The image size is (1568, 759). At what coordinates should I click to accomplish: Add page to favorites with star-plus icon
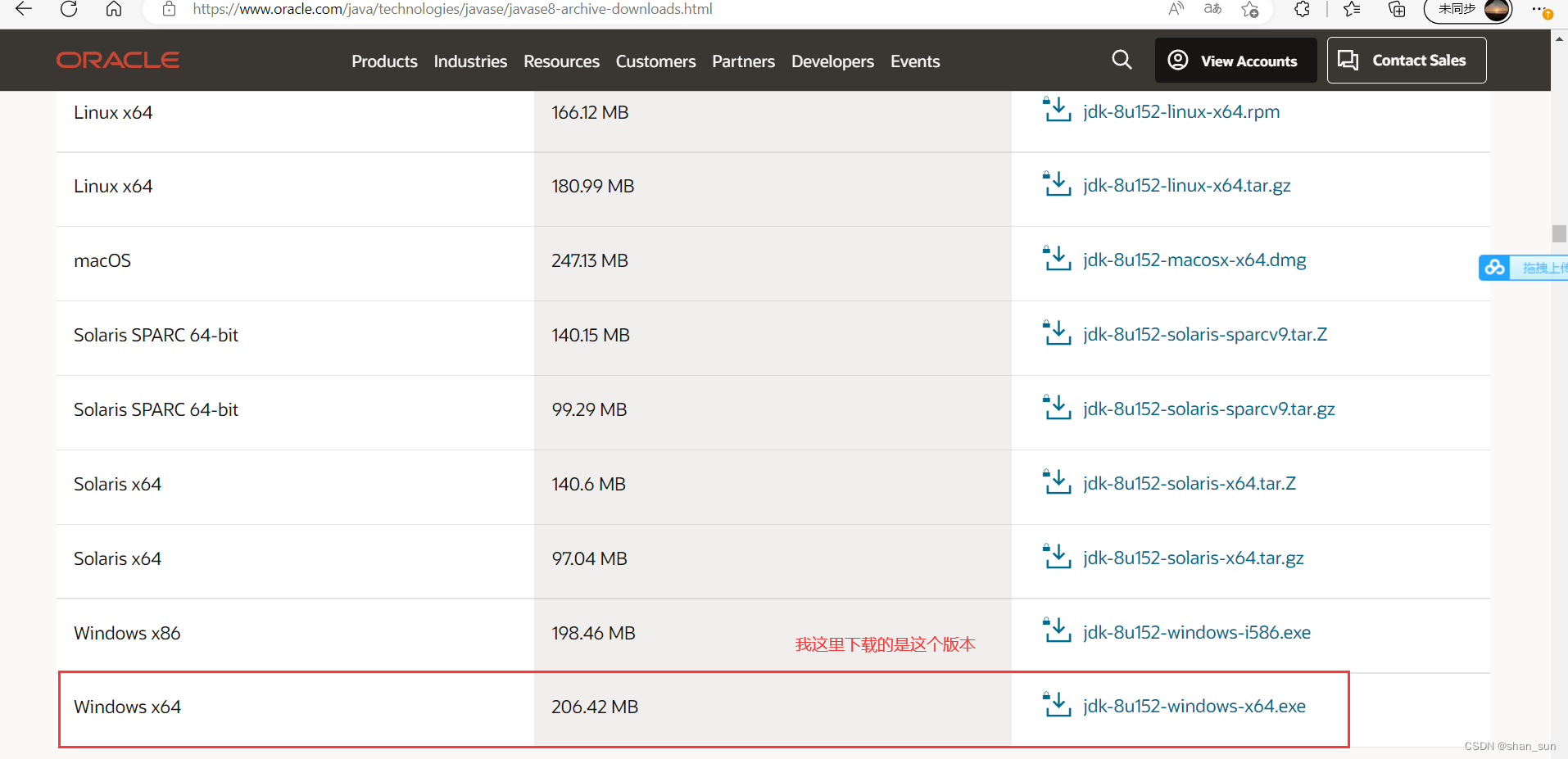click(1249, 9)
